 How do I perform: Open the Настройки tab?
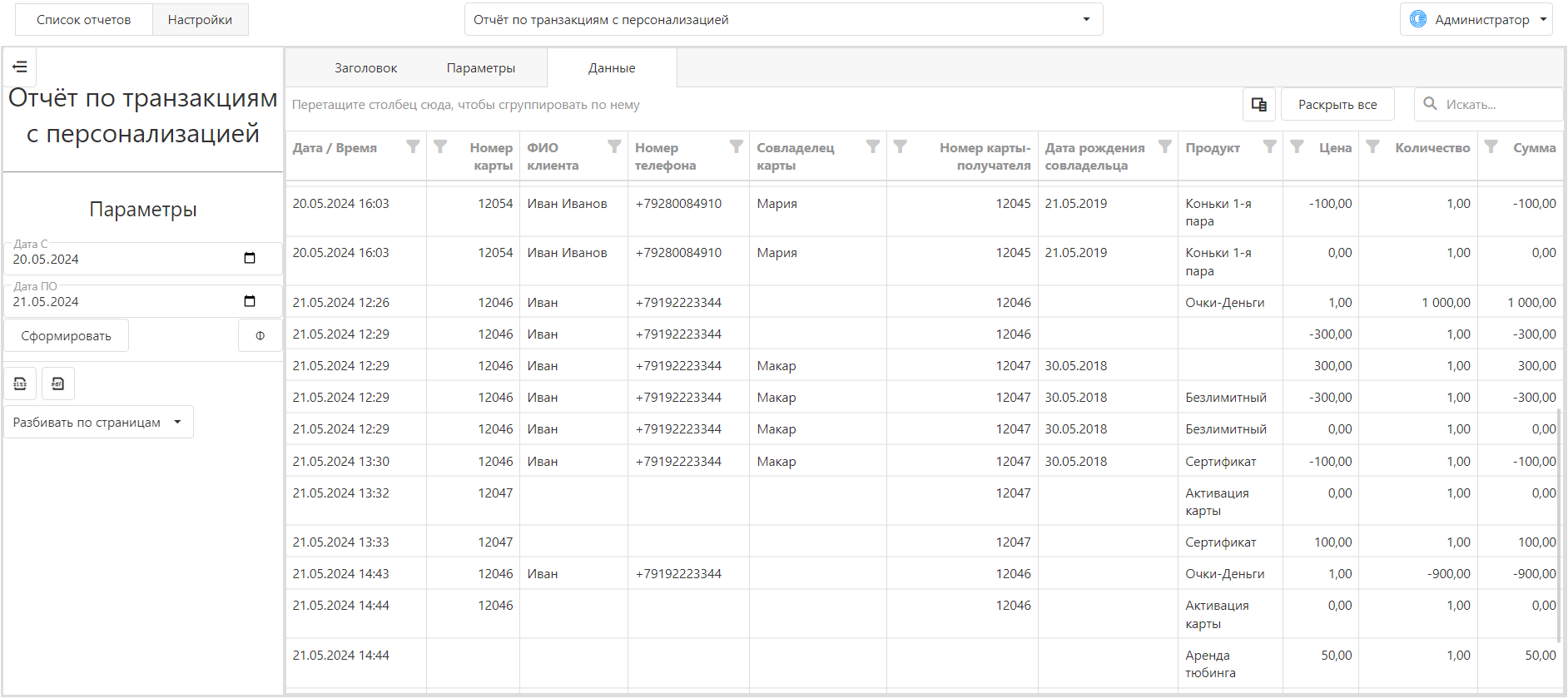click(x=200, y=19)
